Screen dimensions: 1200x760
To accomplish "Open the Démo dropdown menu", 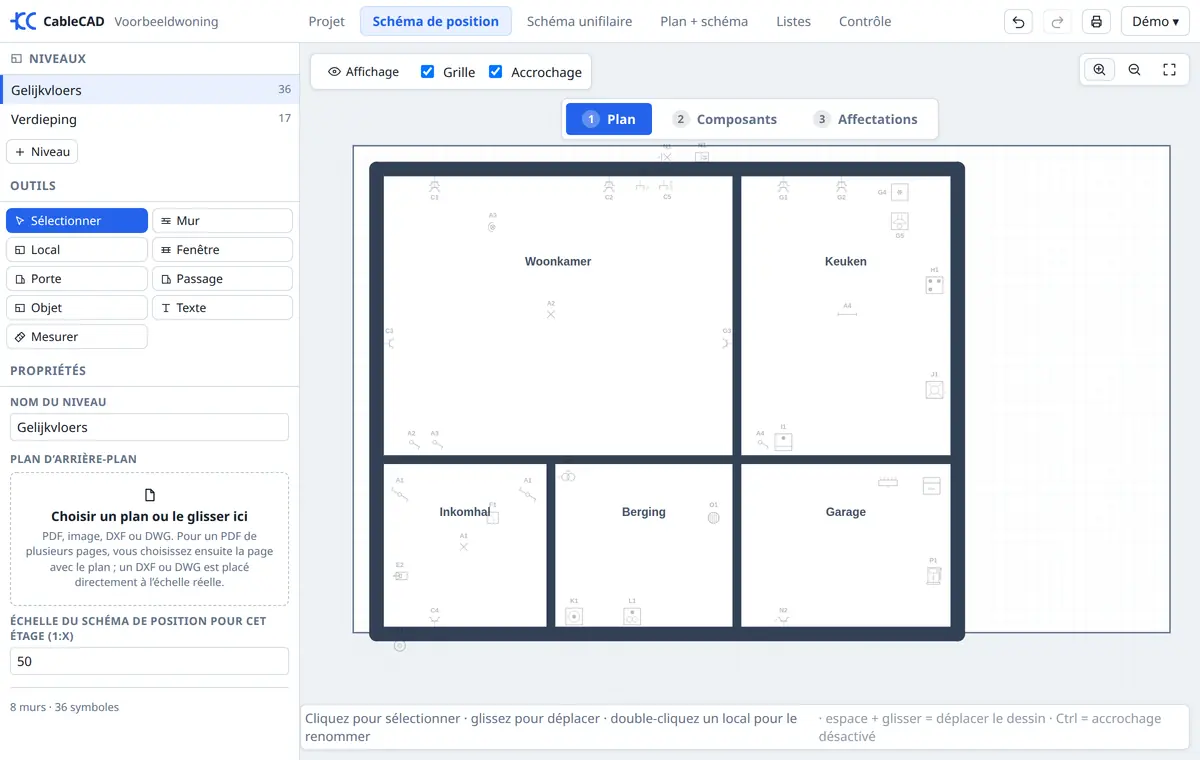I will [1155, 22].
